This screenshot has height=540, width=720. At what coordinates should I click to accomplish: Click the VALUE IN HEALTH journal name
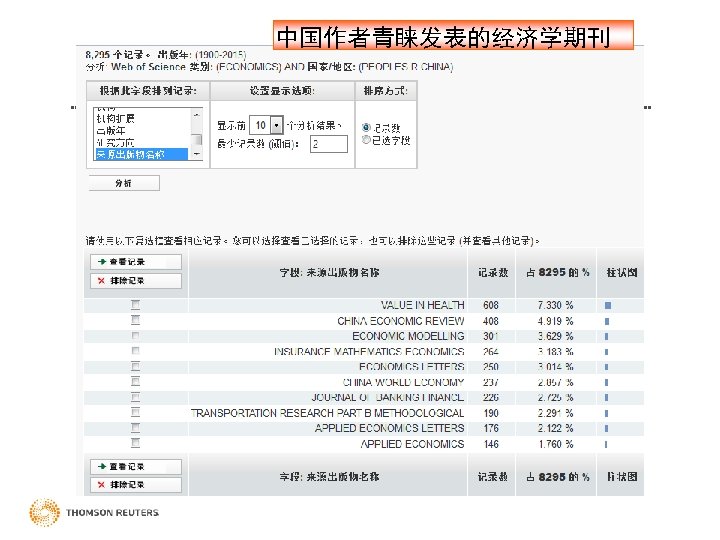422,305
